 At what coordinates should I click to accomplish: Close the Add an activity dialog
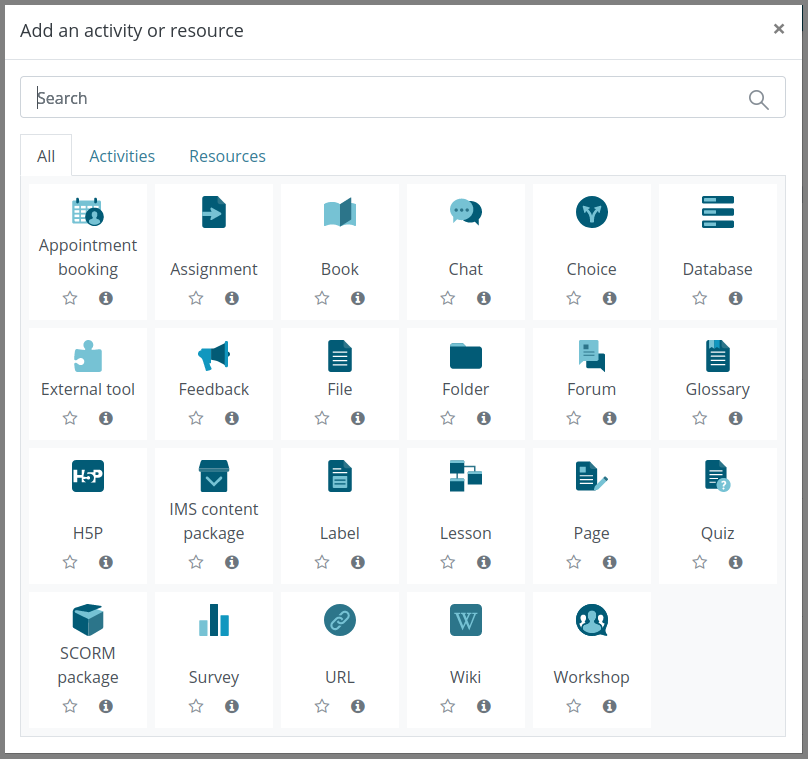click(x=779, y=29)
